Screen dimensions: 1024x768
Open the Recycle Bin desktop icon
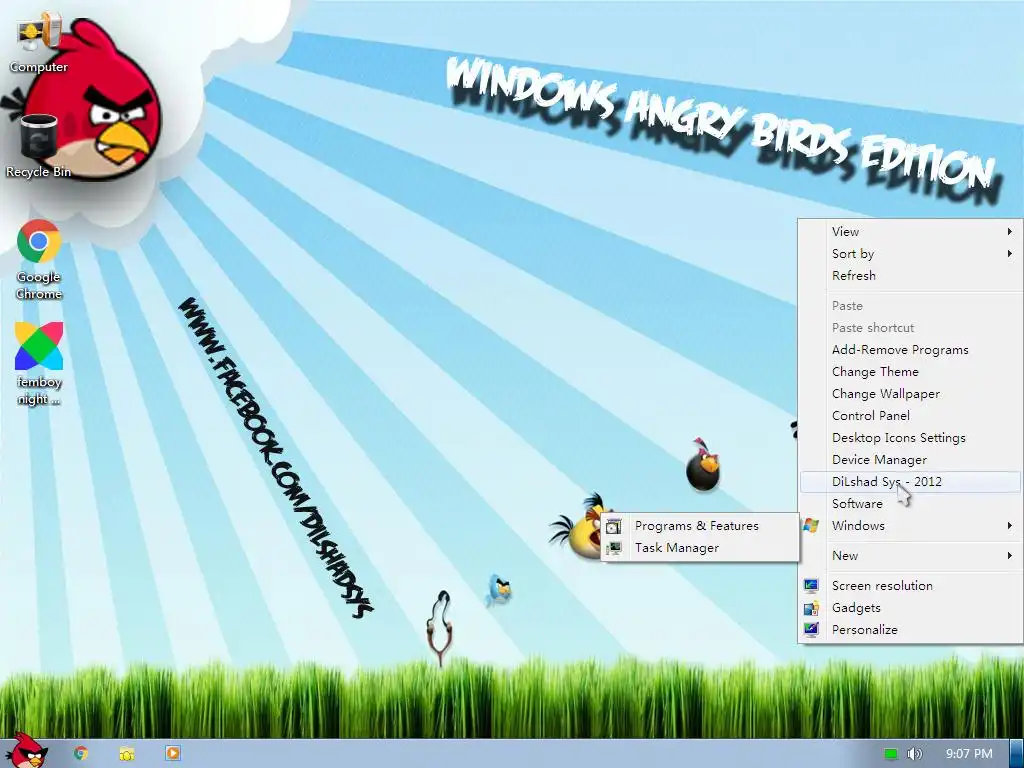coord(38,146)
